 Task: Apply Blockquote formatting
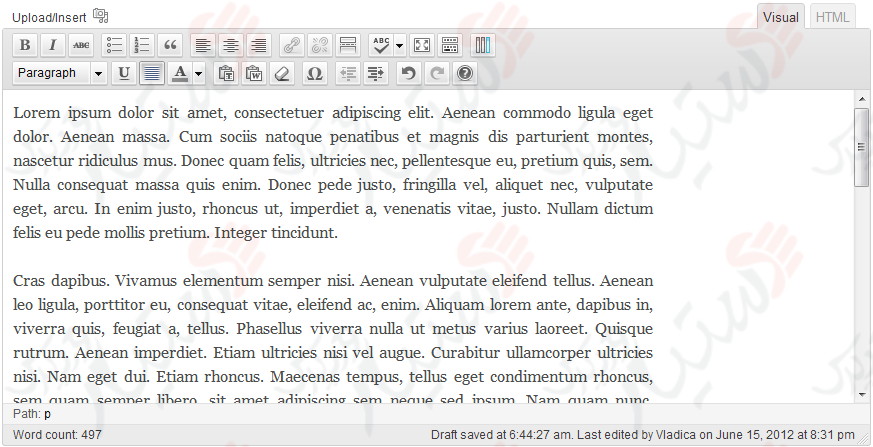coord(171,45)
